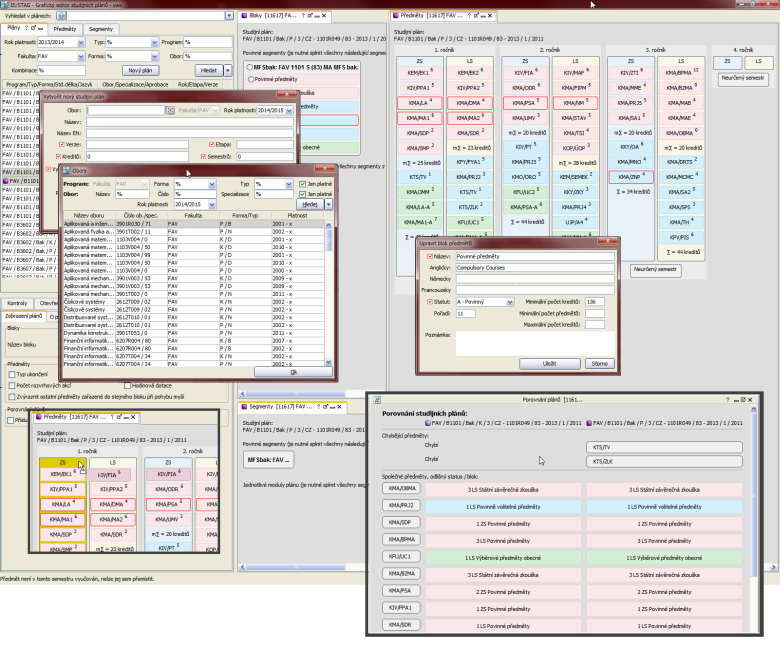Screen dimensions: 780x649
Task: Toggle the Verze checkbox in new plan dialog
Action: pos(62,145)
